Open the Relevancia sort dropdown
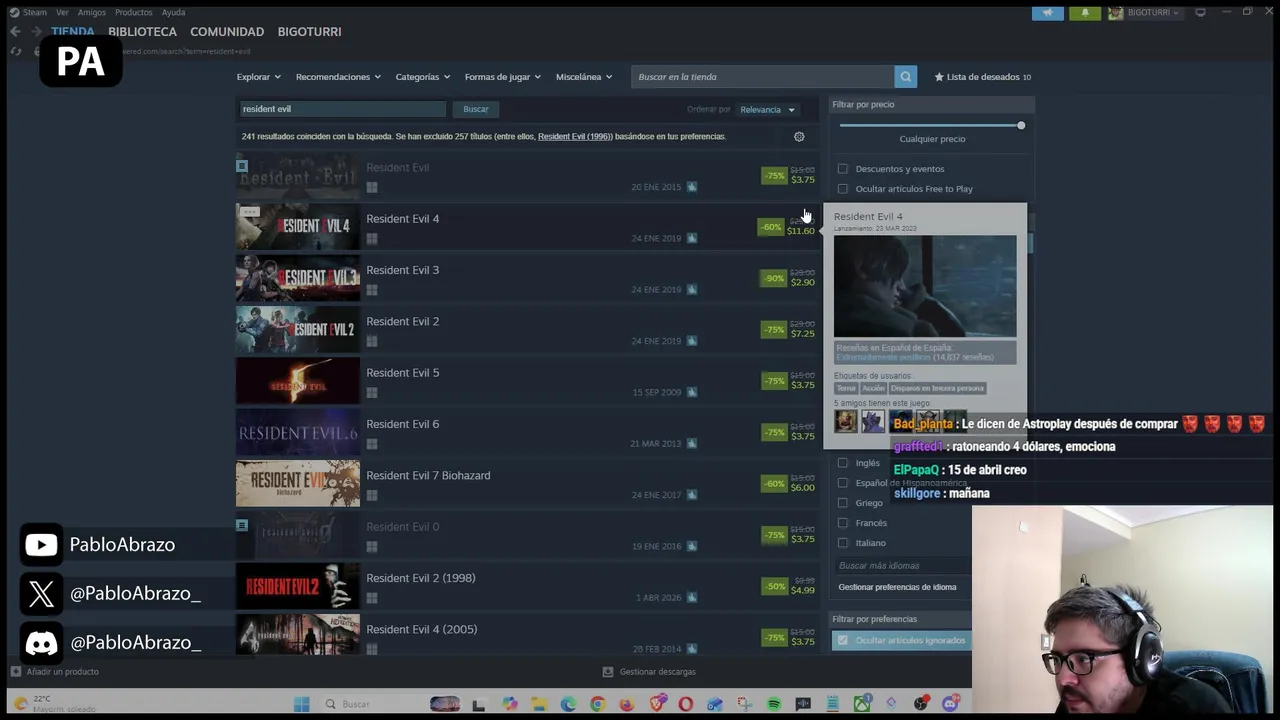 pos(767,110)
